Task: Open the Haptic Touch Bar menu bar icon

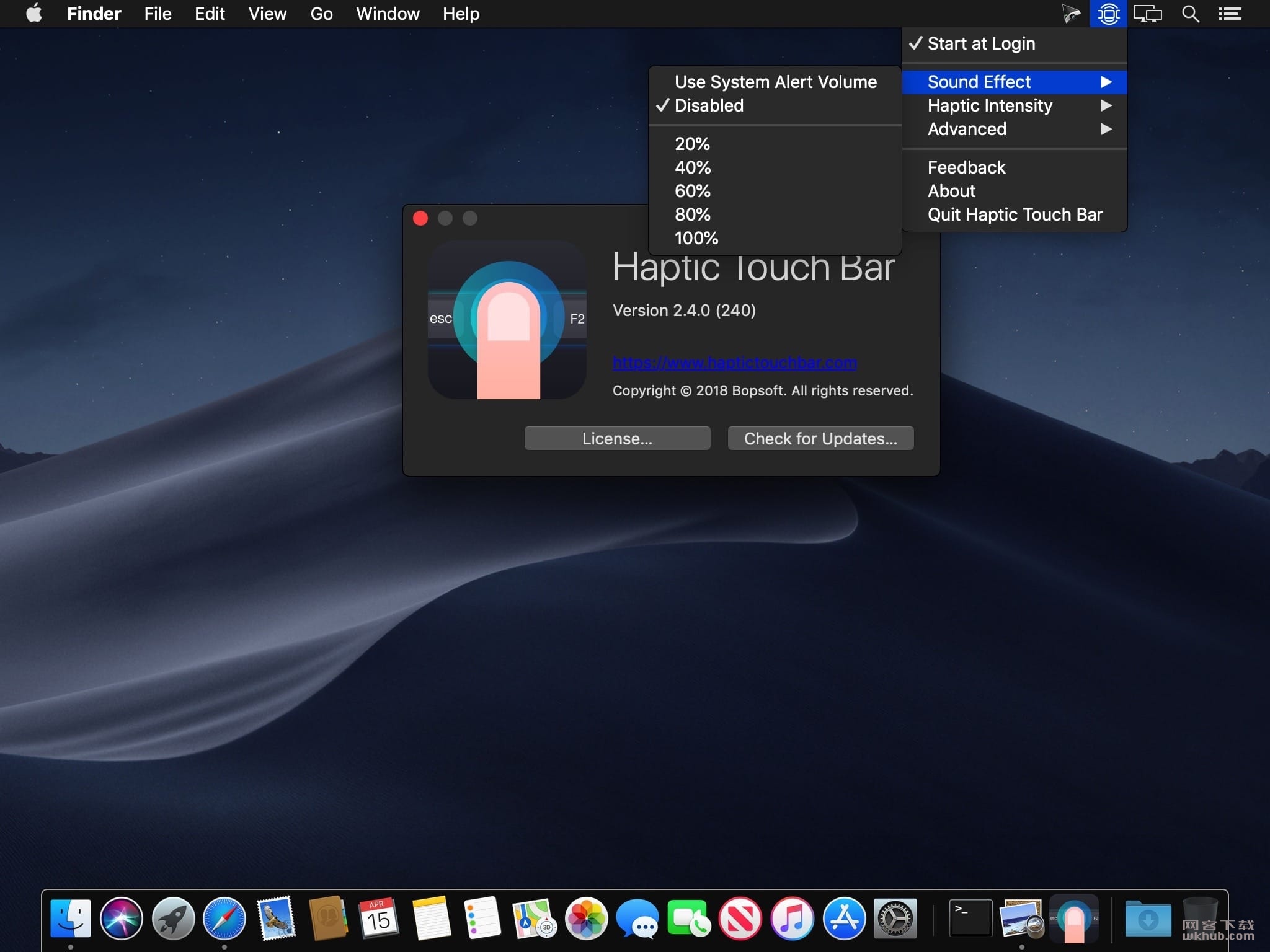Action: click(x=1108, y=14)
